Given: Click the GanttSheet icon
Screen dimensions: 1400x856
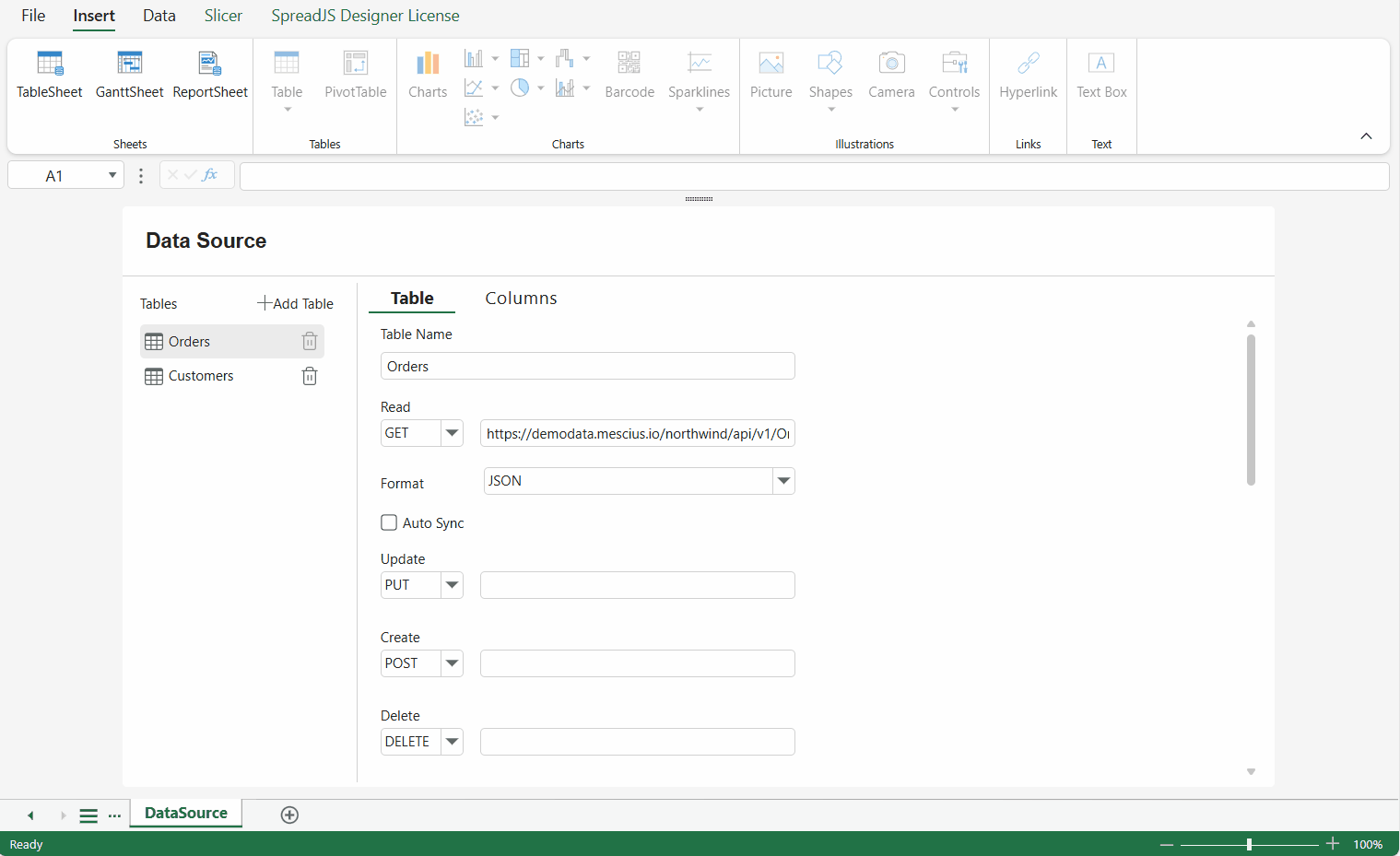Looking at the screenshot, I should click(130, 64).
